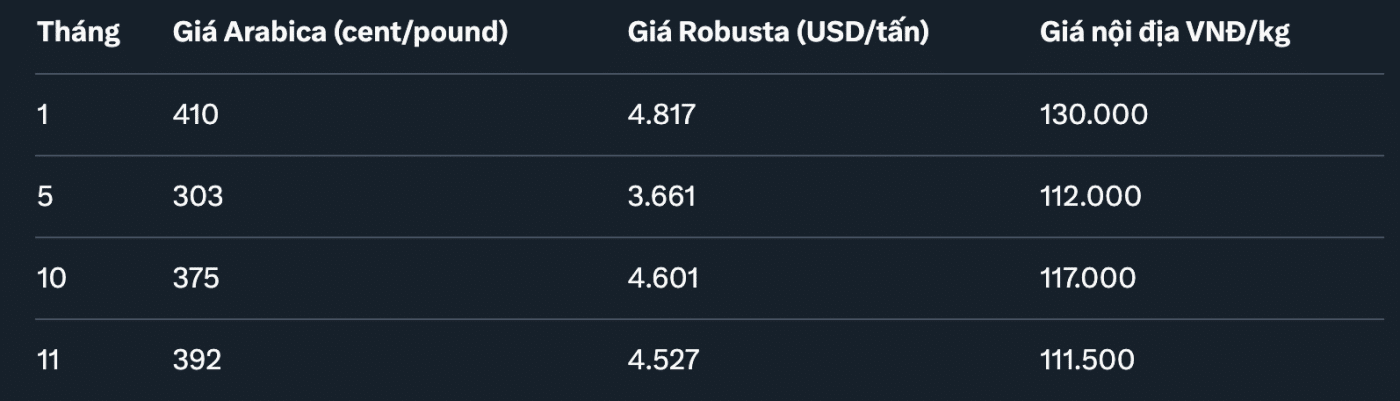Image resolution: width=1400 pixels, height=401 pixels.
Task: Click domestic price 117.000
Action: coord(1090,278)
